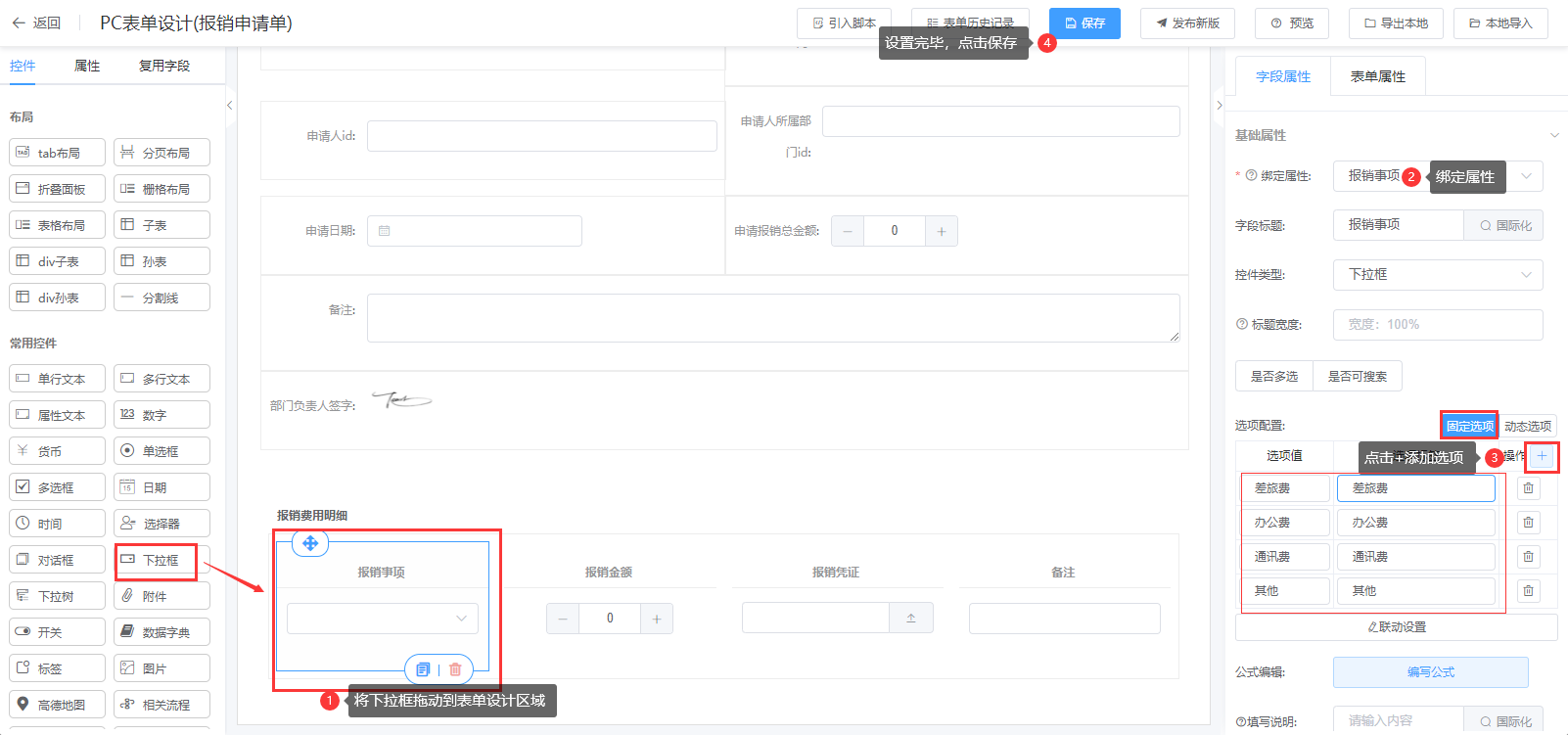1568x735 pixels.
Task: Add the 多选框 checkbox control
Action: click(x=57, y=487)
